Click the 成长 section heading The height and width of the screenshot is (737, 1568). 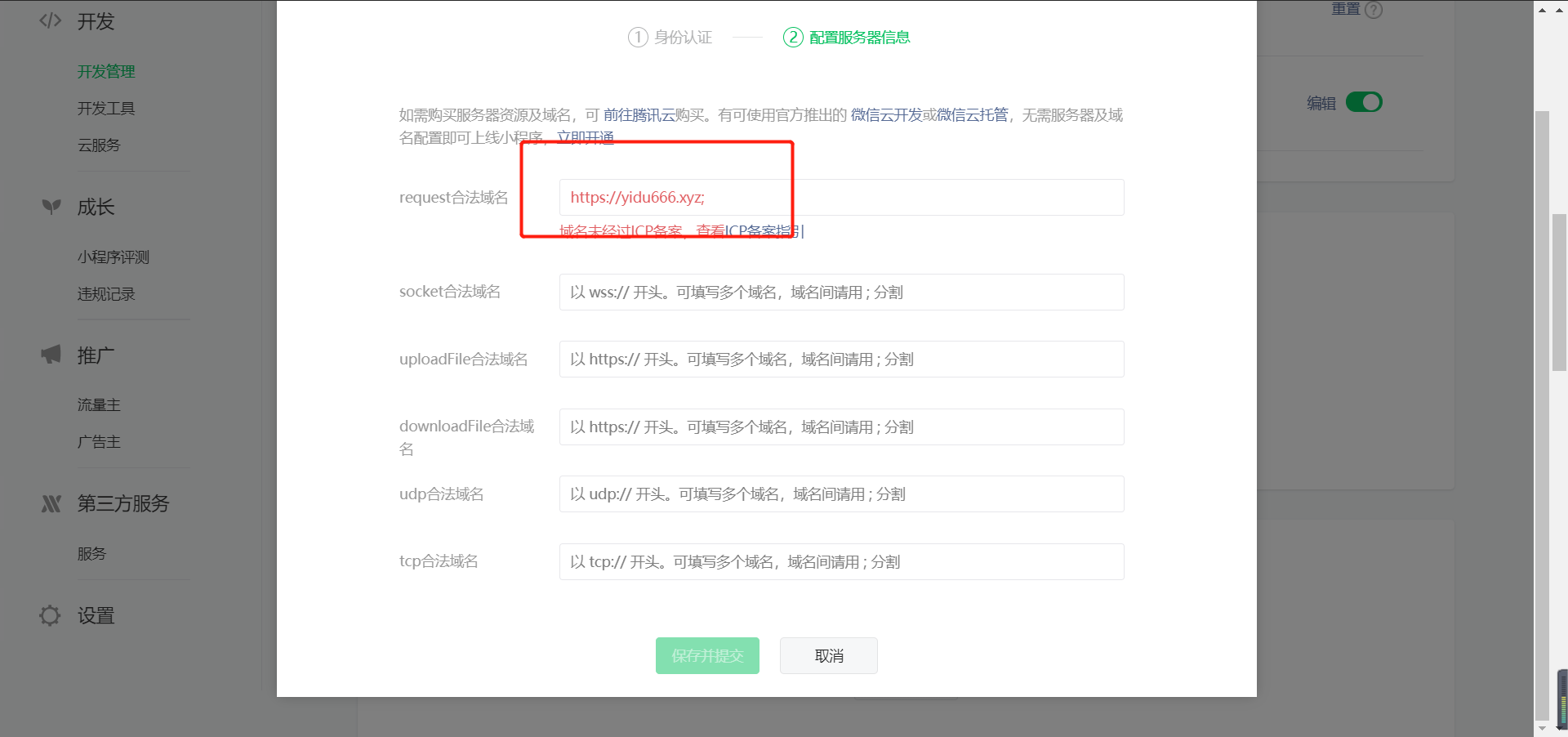[x=96, y=208]
